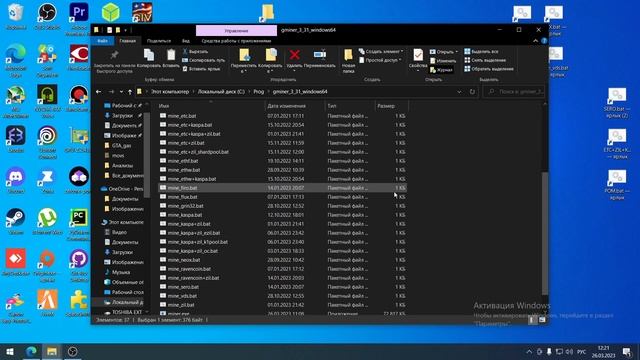Viewport: 640px width, 360px height.
Task: Open recent locations chevron beside forward arrow
Action: (121, 92)
